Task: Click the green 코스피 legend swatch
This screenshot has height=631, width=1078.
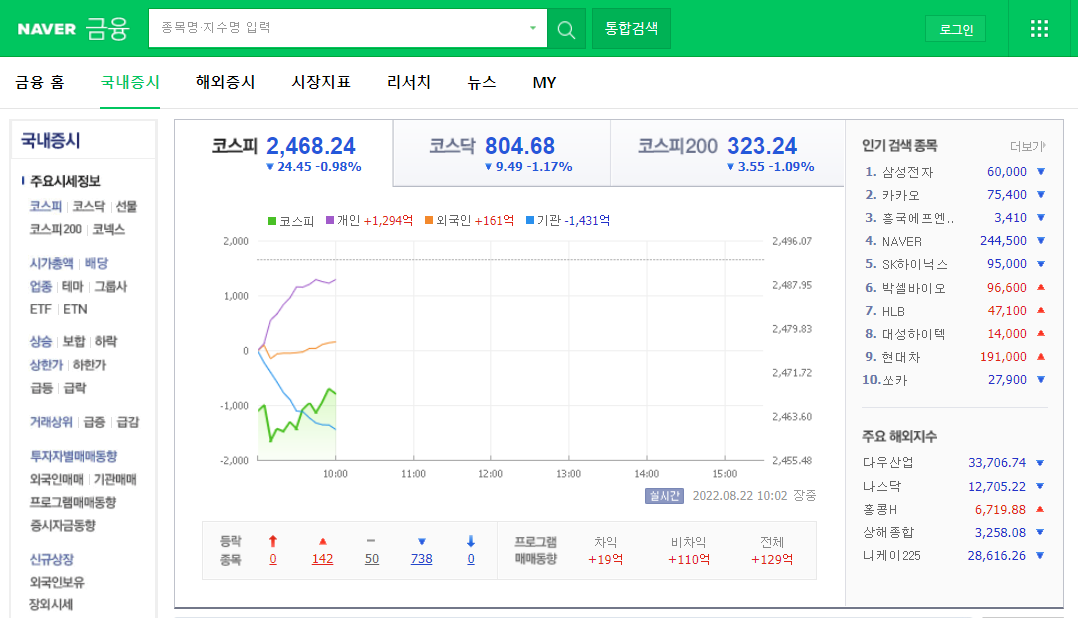Action: pyautogui.click(x=272, y=221)
